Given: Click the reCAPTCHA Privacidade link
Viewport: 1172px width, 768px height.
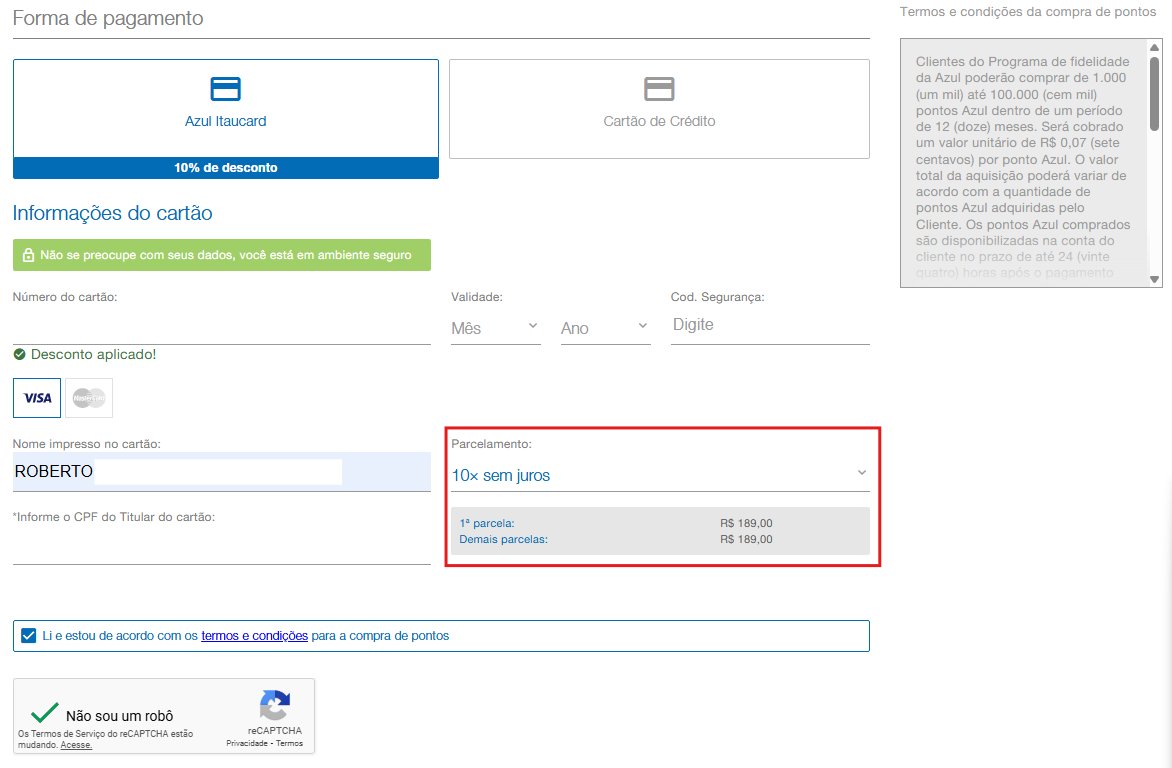Looking at the screenshot, I should (246, 744).
